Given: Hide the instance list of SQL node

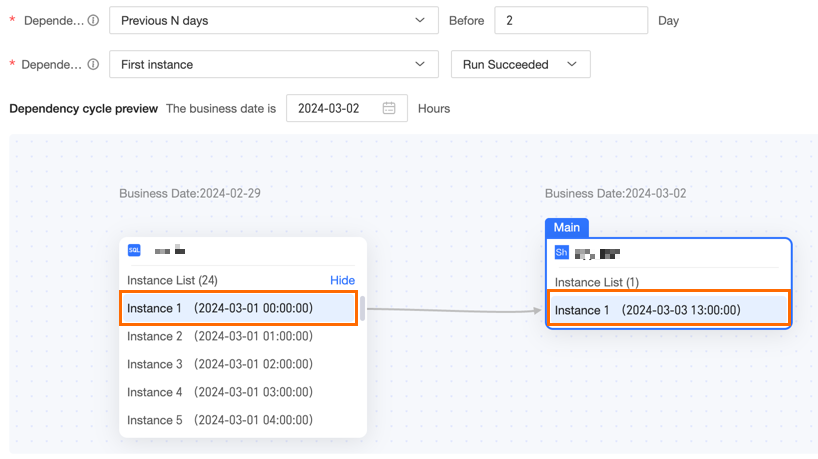Looking at the screenshot, I should 342,280.
